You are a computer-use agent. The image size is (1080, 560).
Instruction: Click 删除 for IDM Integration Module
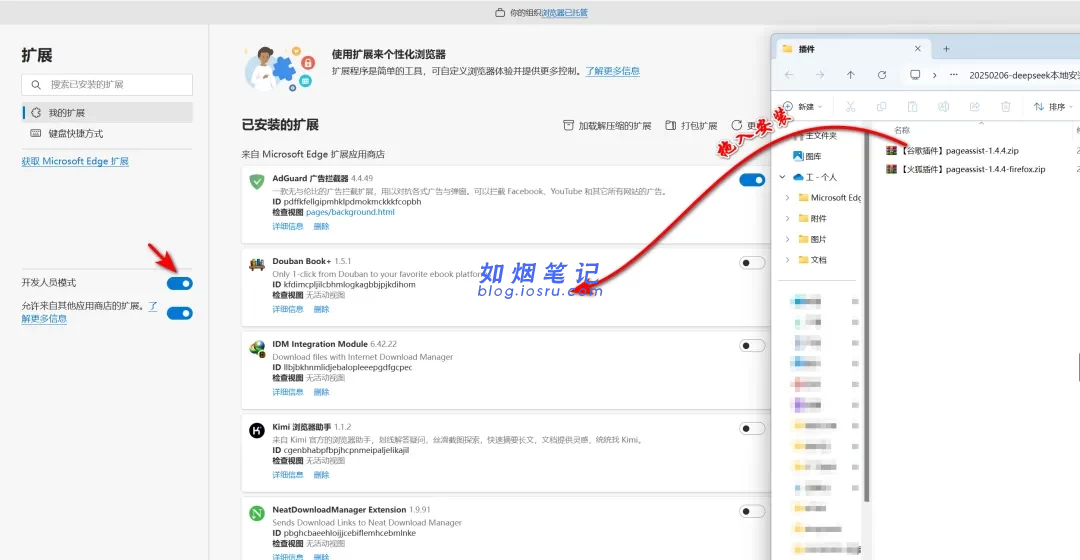click(322, 392)
